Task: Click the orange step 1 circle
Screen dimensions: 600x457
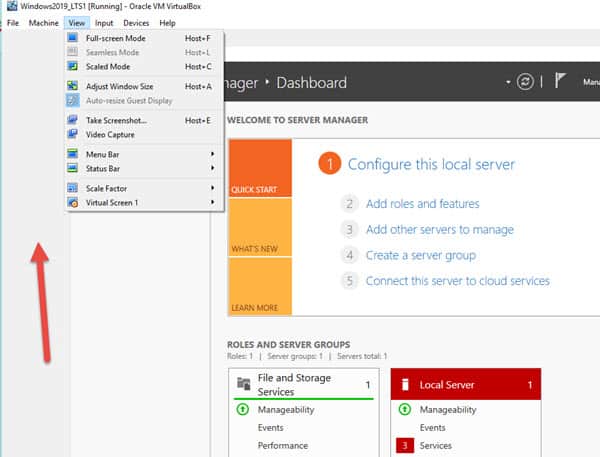Action: (329, 163)
